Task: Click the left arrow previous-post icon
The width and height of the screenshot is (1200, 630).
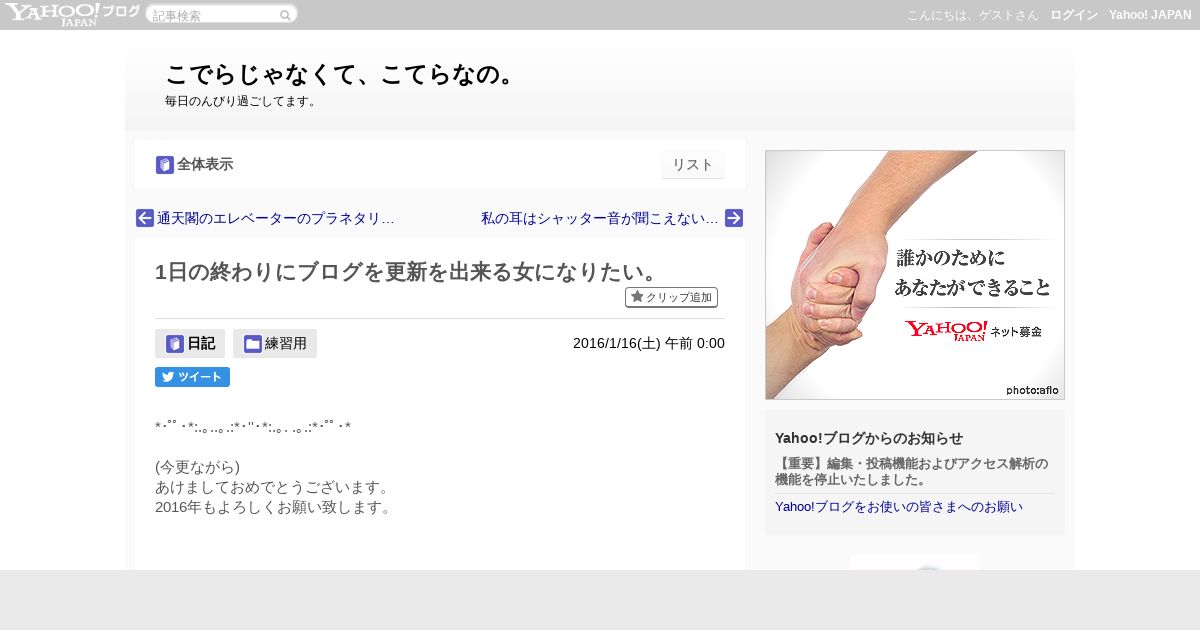Action: click(145, 218)
